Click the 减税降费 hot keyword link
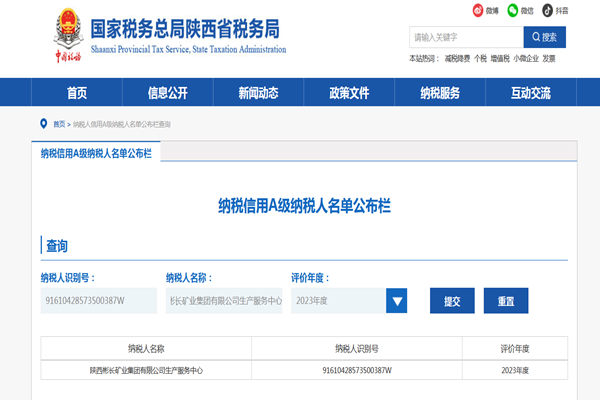The image size is (600, 400). point(458,59)
